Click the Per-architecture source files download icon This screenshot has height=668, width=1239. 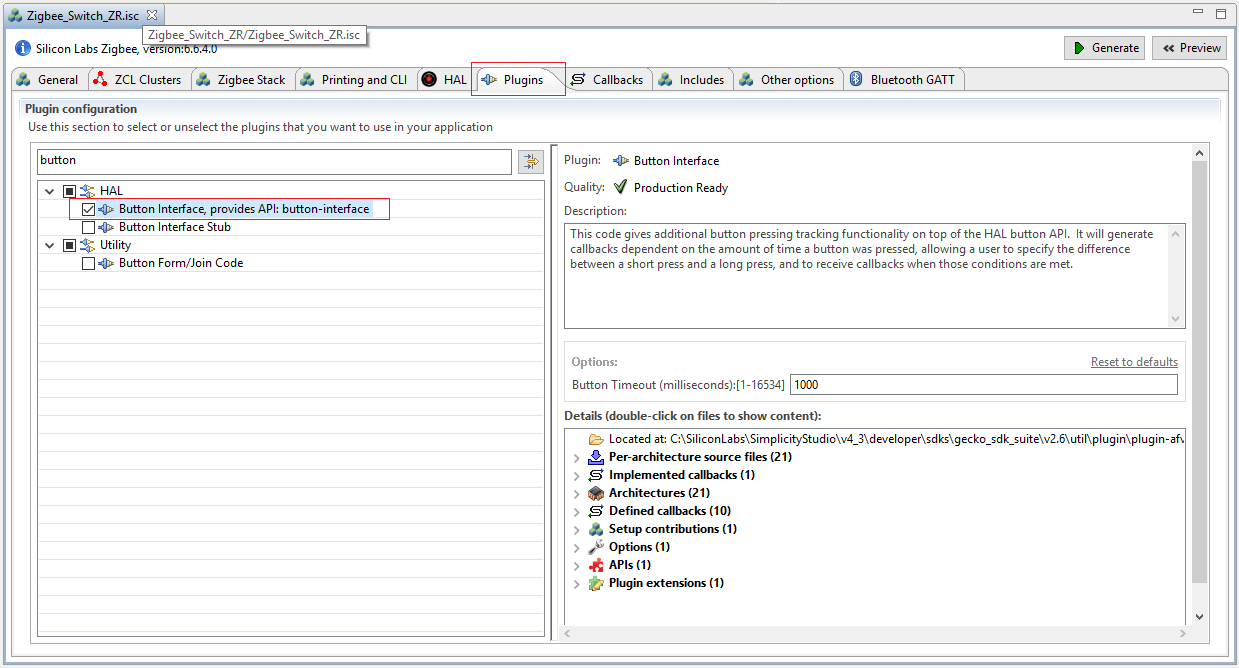pos(596,457)
